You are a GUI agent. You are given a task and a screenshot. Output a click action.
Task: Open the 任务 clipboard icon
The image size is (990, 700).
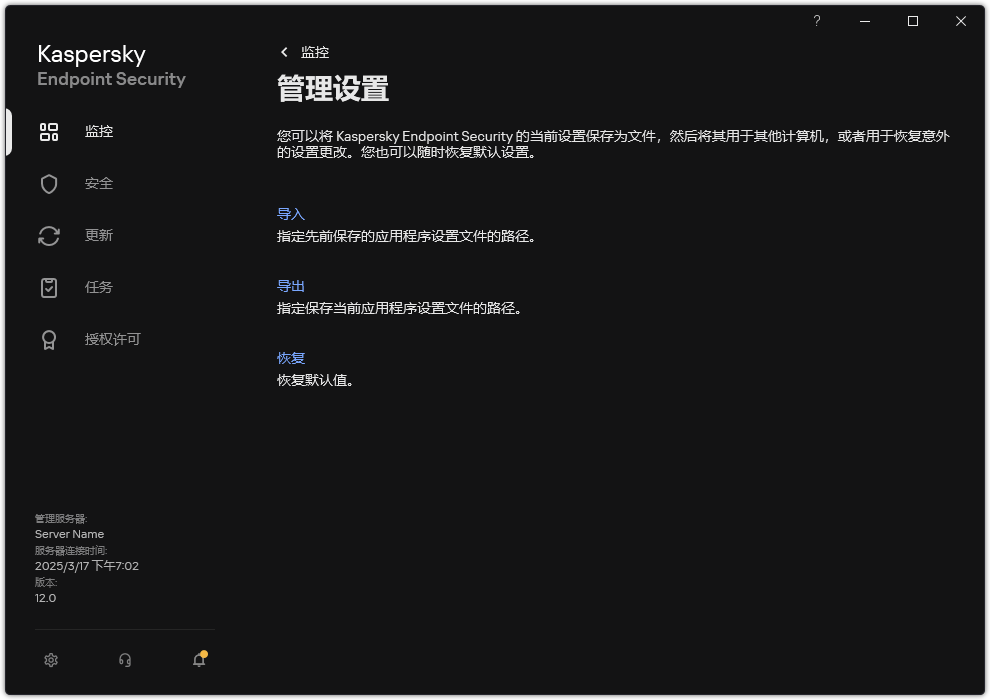pos(49,287)
